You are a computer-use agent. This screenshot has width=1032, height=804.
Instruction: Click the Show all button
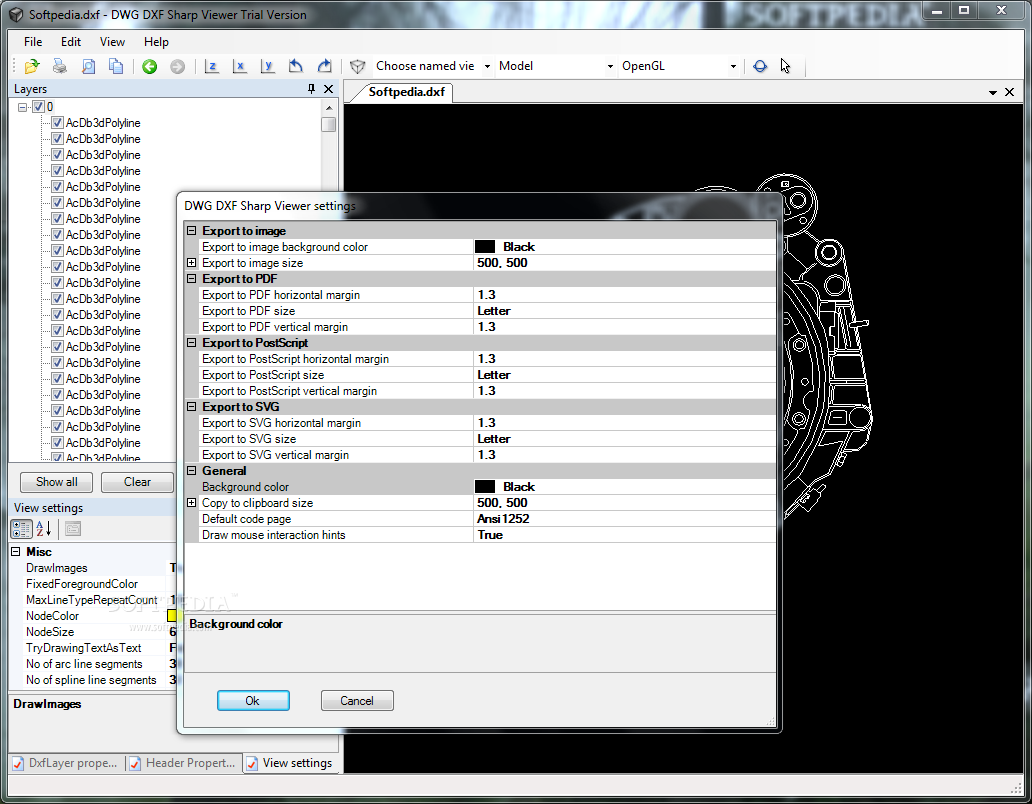tap(57, 482)
